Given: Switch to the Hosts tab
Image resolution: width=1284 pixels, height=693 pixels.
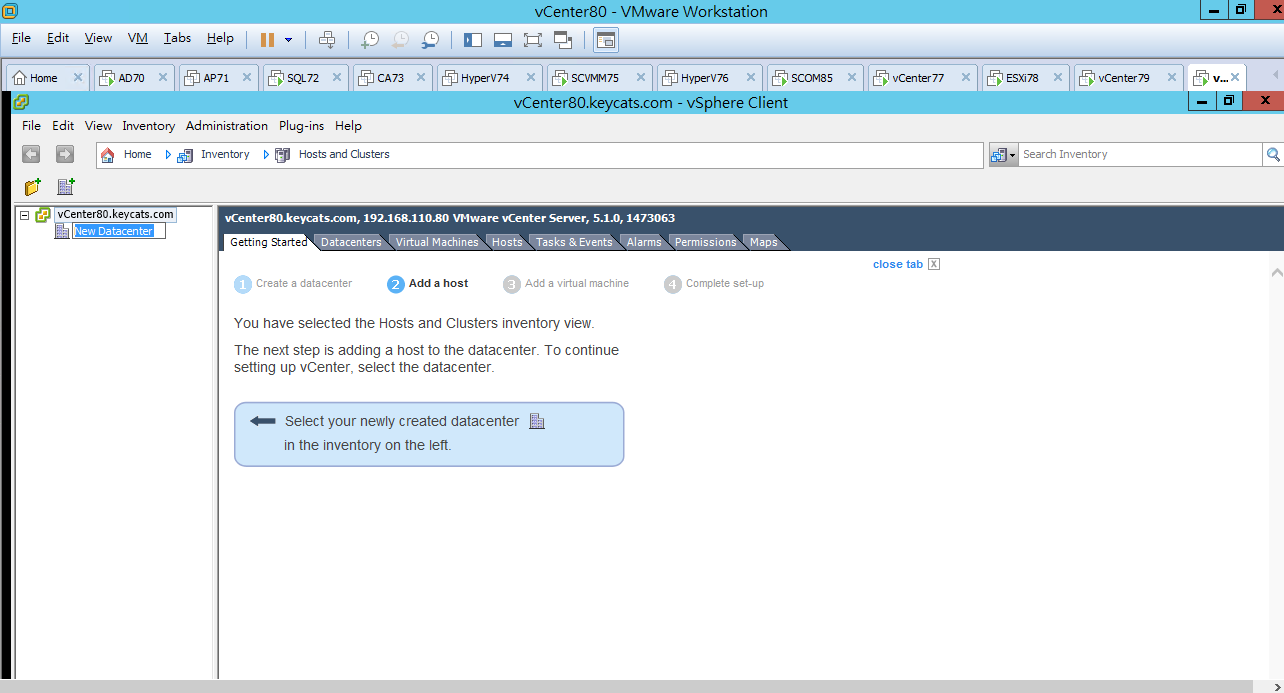Looking at the screenshot, I should point(507,242).
